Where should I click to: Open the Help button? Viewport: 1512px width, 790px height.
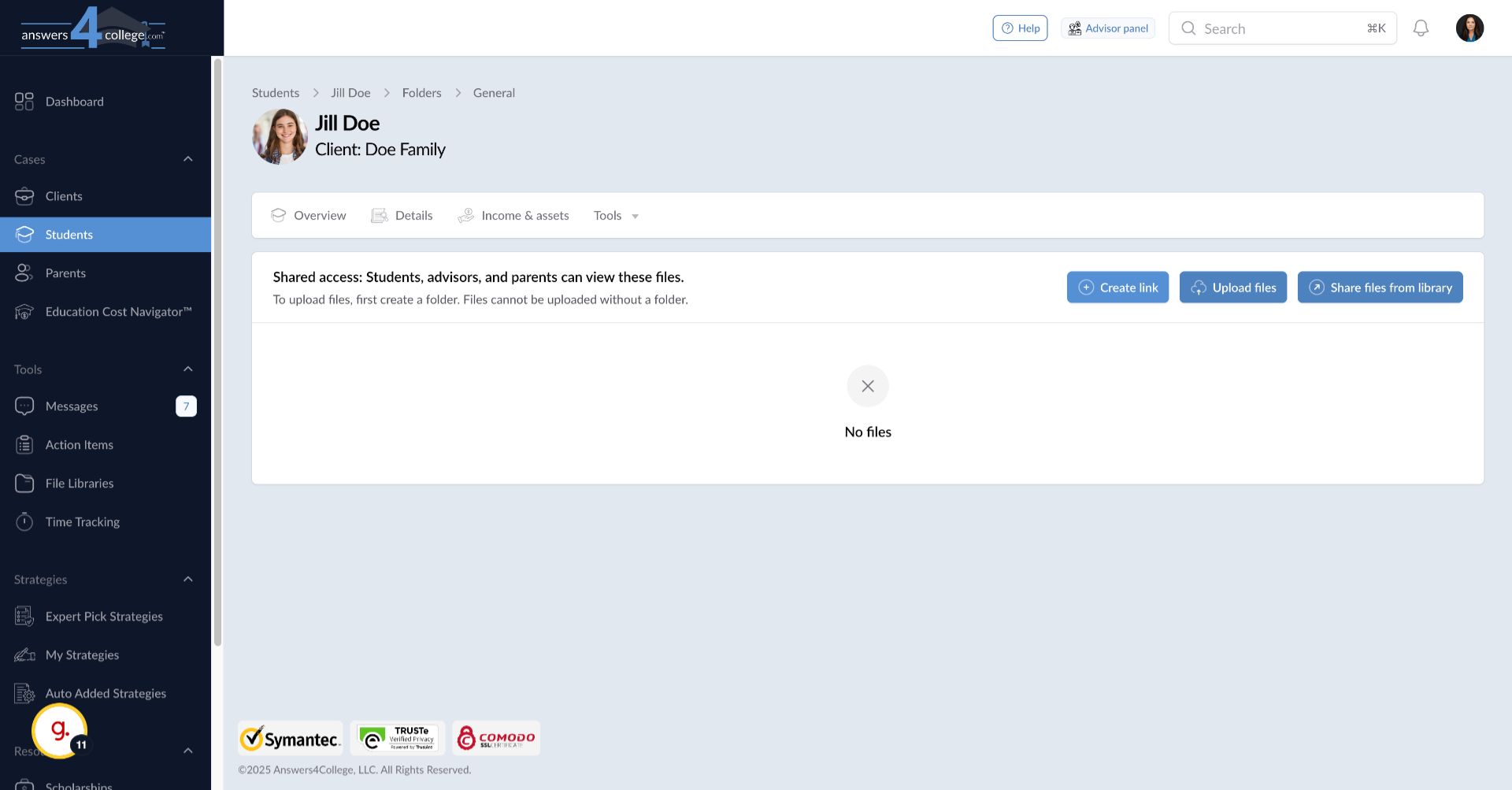1020,28
